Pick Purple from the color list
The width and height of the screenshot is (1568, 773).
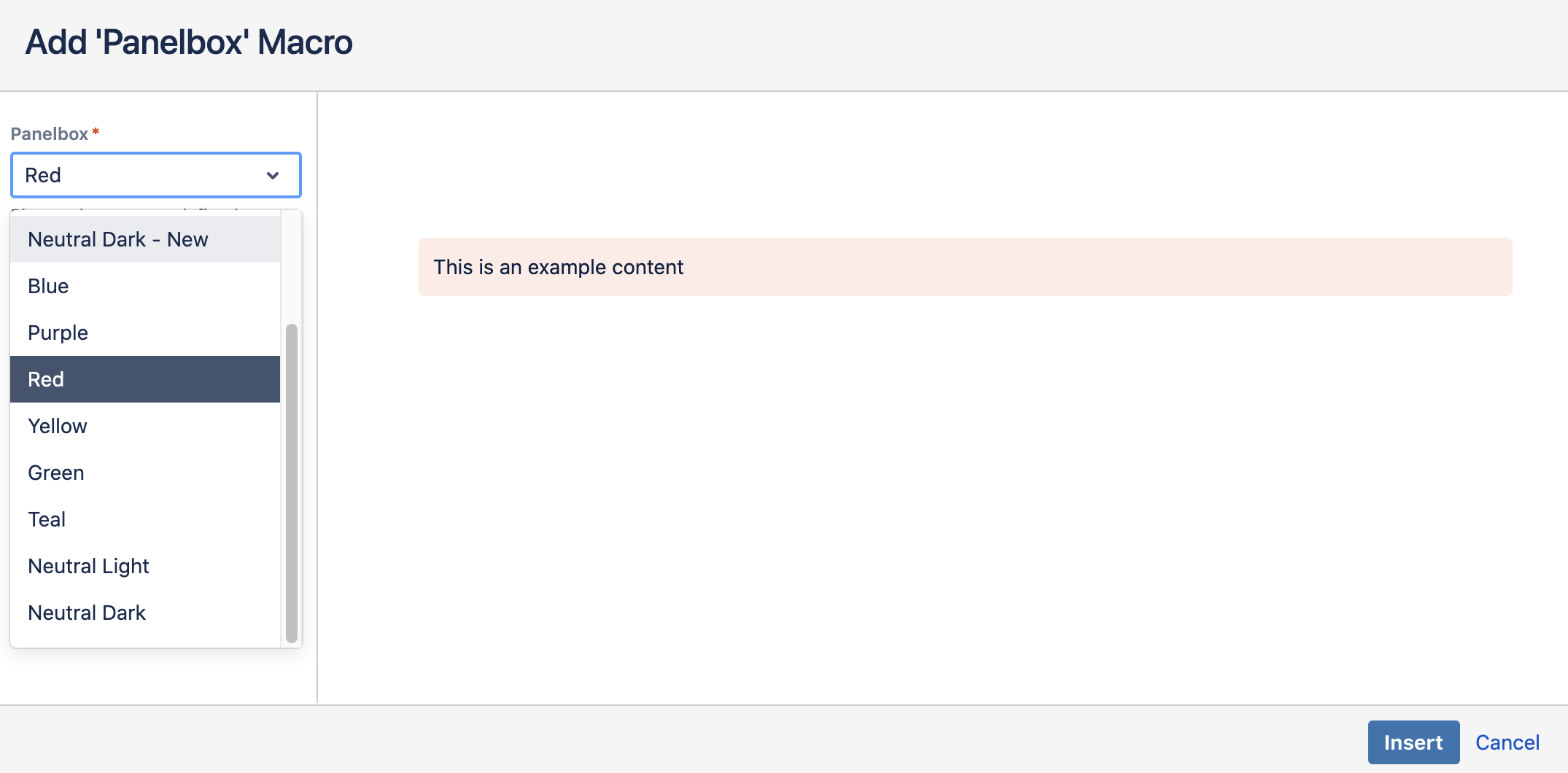58,332
